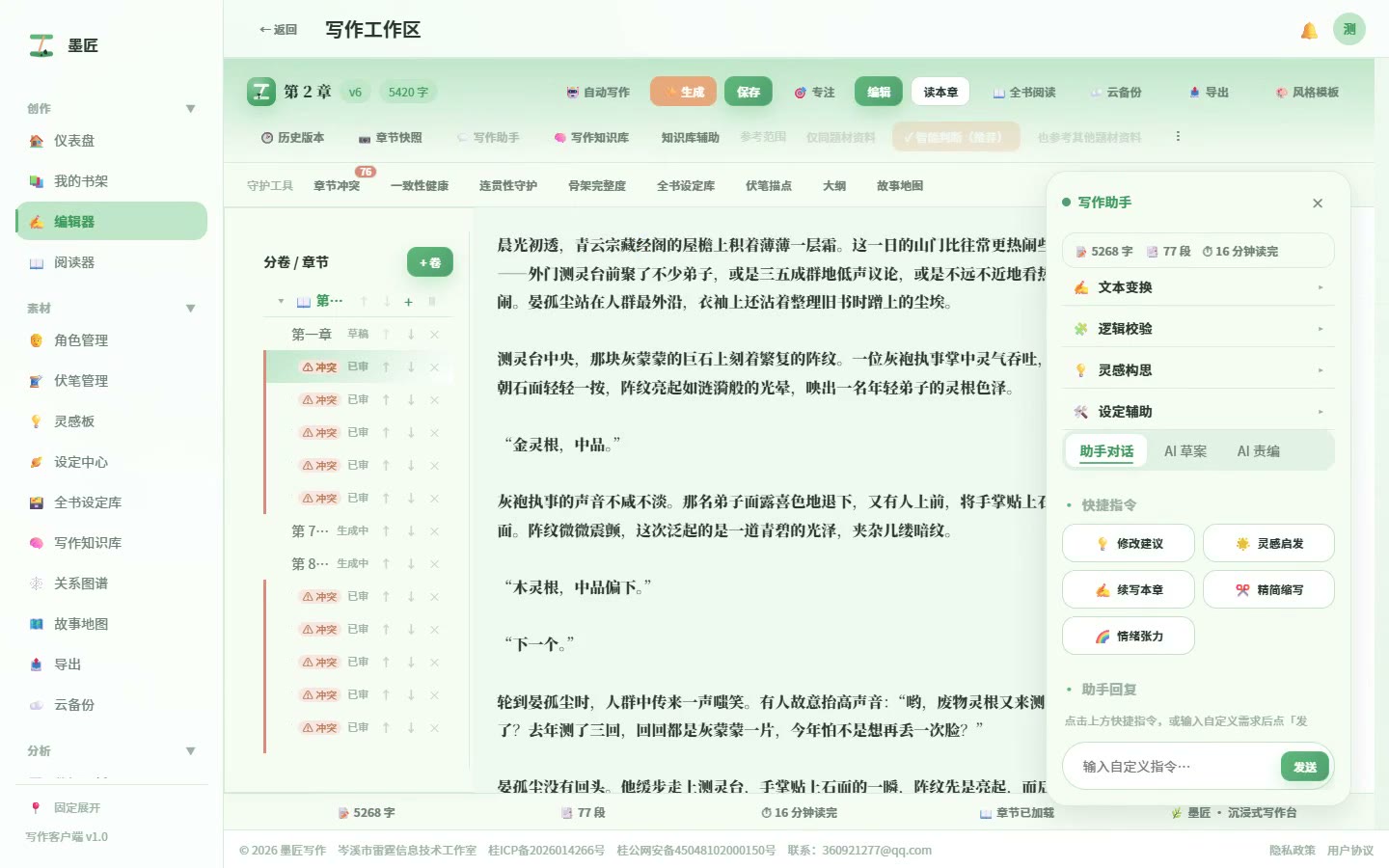The image size is (1389, 868).
Task: Switch to 编辑 mode toggle
Action: tap(879, 93)
